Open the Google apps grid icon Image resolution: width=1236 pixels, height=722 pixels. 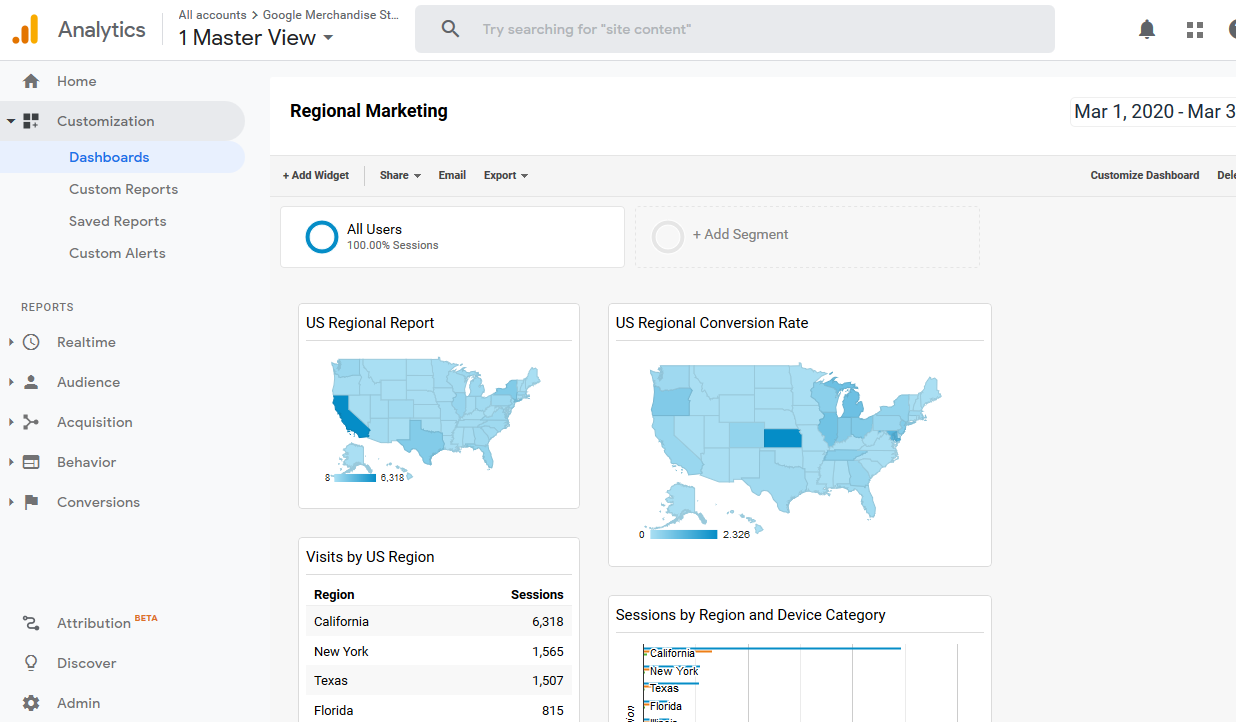pos(1195,30)
